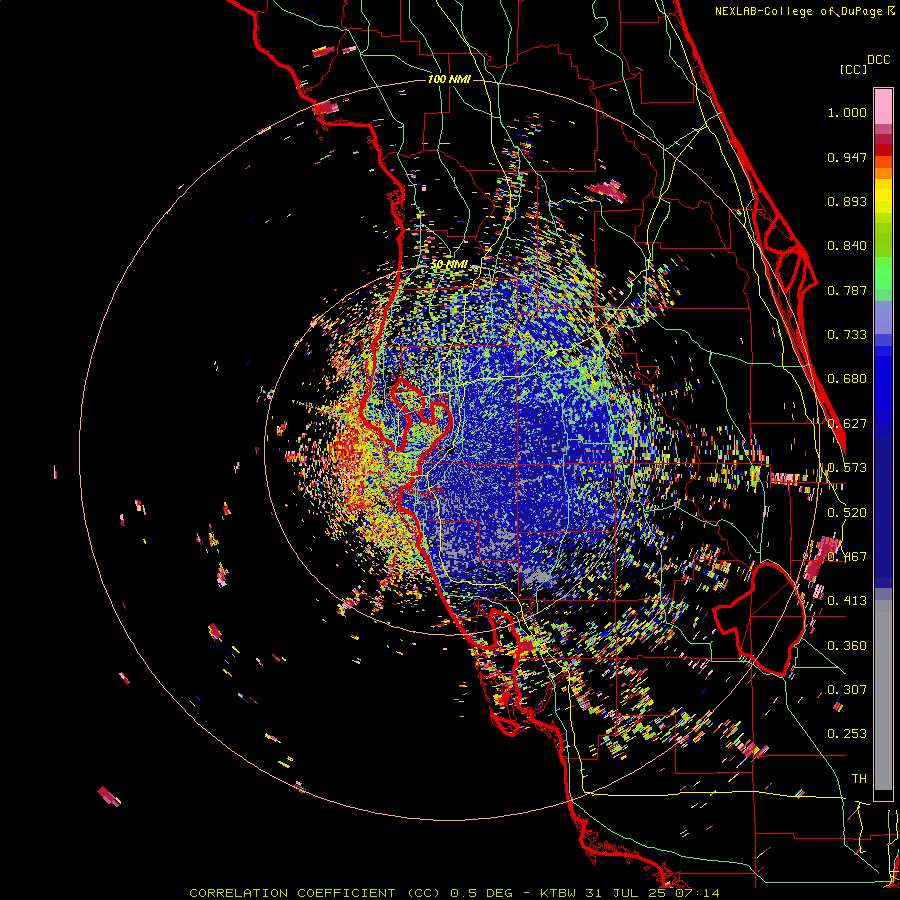Click the 0.893 scale value
Image resolution: width=900 pixels, height=900 pixels.
(847, 201)
